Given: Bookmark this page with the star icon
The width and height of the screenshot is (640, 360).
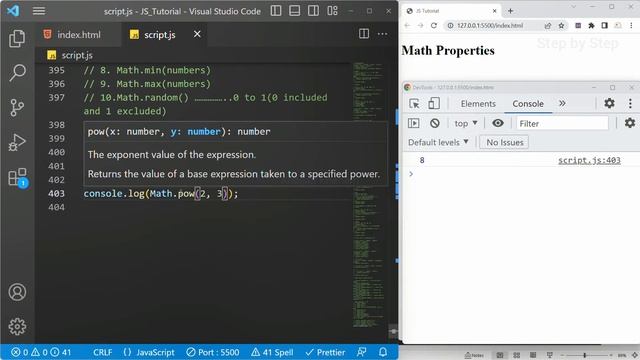Looking at the screenshot, I should 561,25.
